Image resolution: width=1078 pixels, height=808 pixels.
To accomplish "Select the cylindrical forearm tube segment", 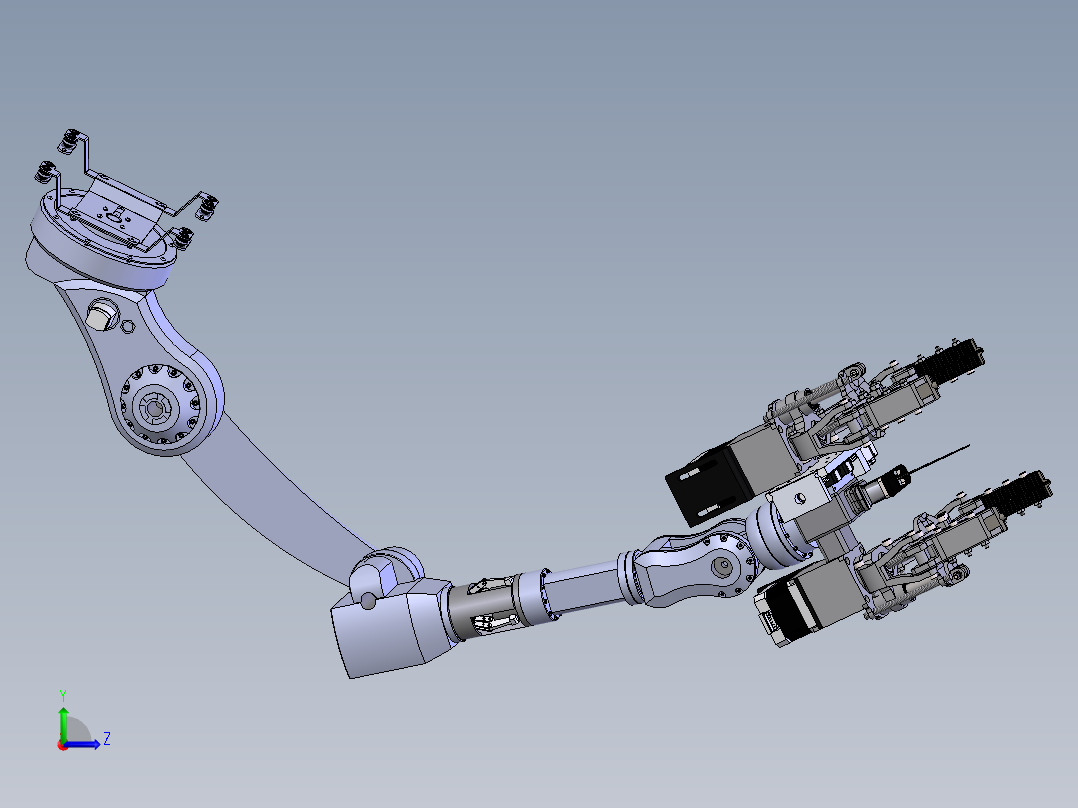I will coord(585,590).
